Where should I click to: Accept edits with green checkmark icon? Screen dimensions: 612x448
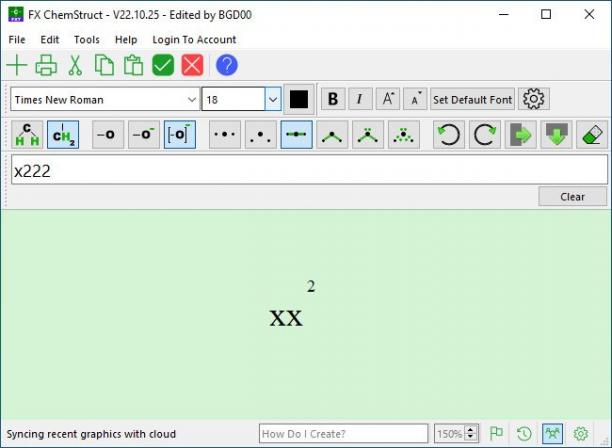[x=163, y=65]
